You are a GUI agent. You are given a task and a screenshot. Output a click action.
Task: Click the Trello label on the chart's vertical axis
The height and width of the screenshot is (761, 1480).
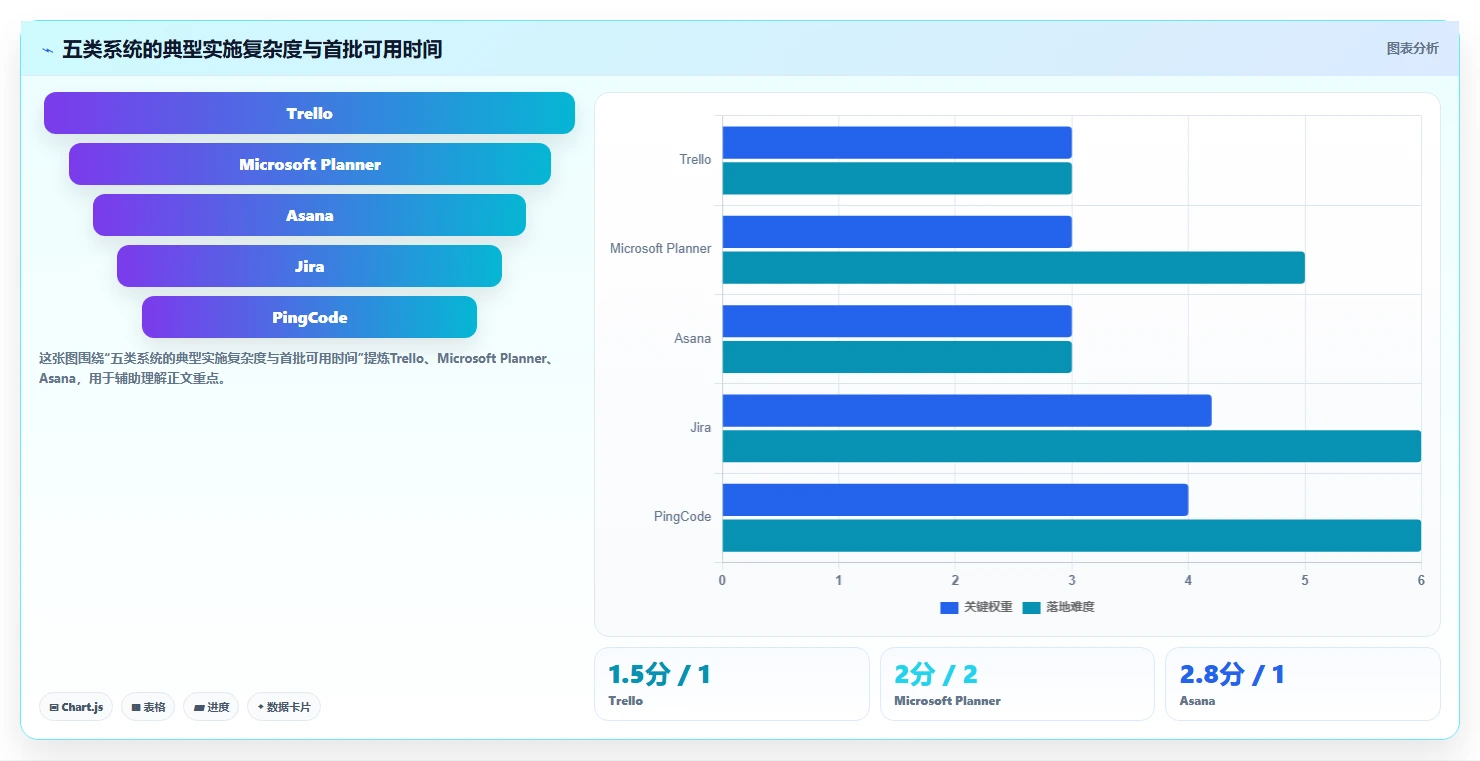pyautogui.click(x=695, y=160)
